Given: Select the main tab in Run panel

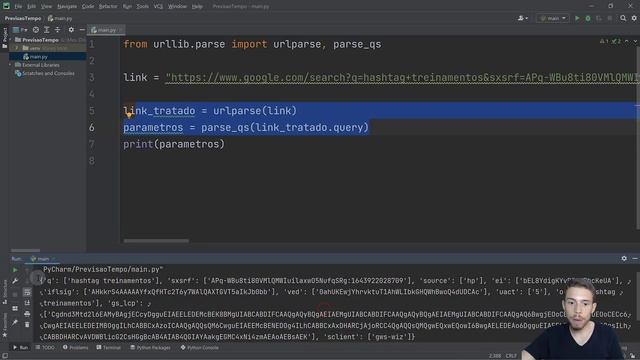Looking at the screenshot, I should click(42, 259).
